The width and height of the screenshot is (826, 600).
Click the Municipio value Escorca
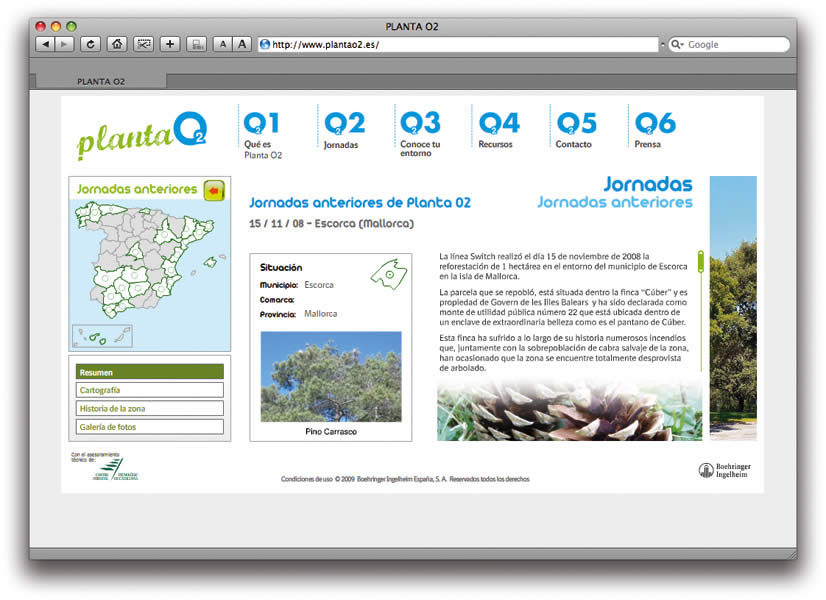tap(319, 285)
